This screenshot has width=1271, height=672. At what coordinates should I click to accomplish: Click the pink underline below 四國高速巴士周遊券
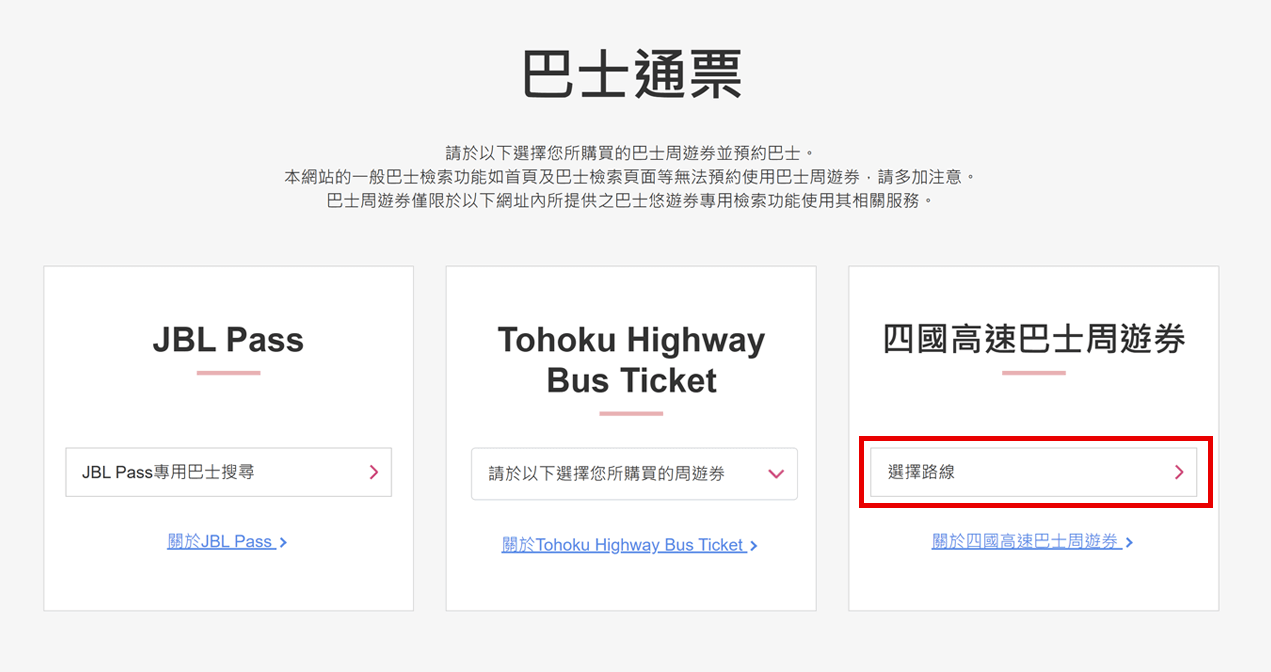point(1034,373)
